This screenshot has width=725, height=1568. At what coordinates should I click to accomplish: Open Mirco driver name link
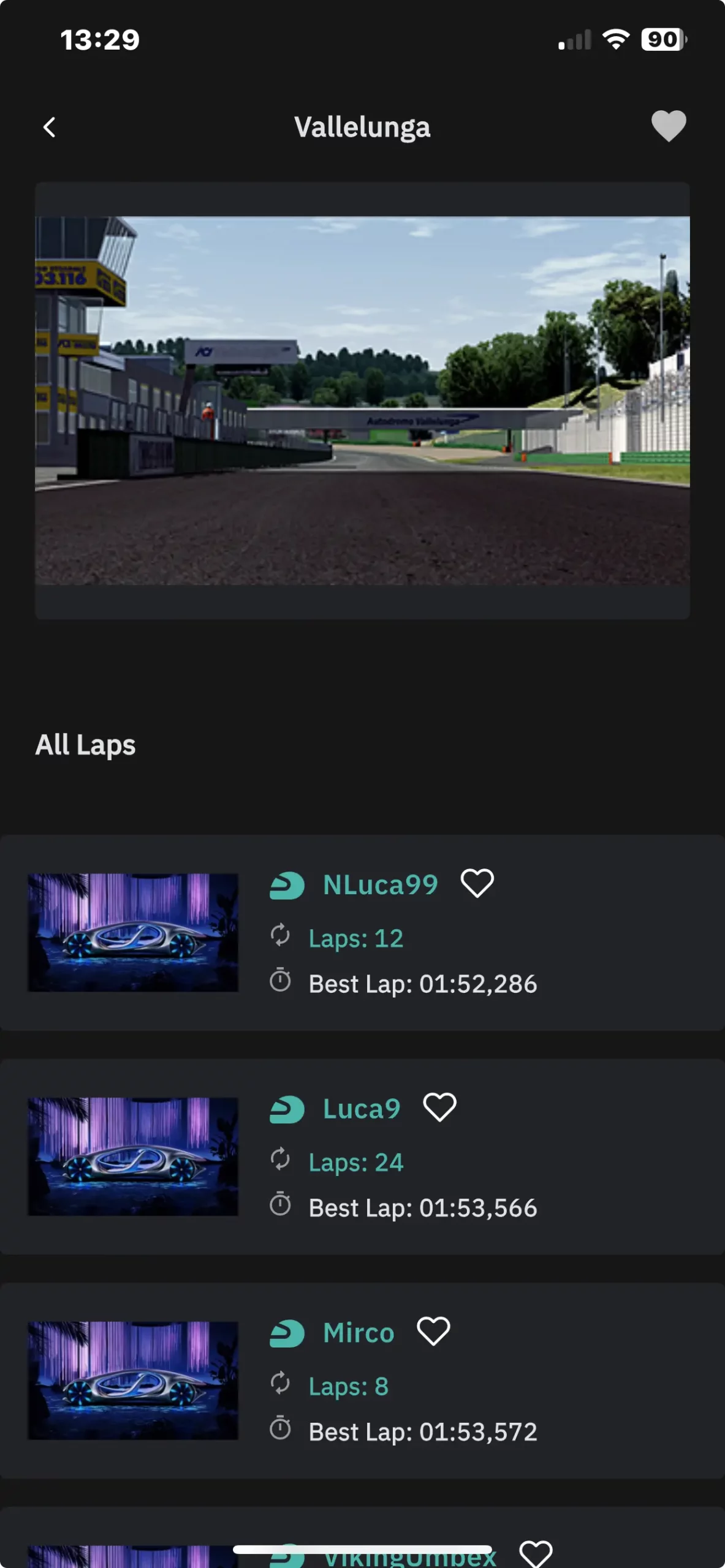click(359, 1333)
